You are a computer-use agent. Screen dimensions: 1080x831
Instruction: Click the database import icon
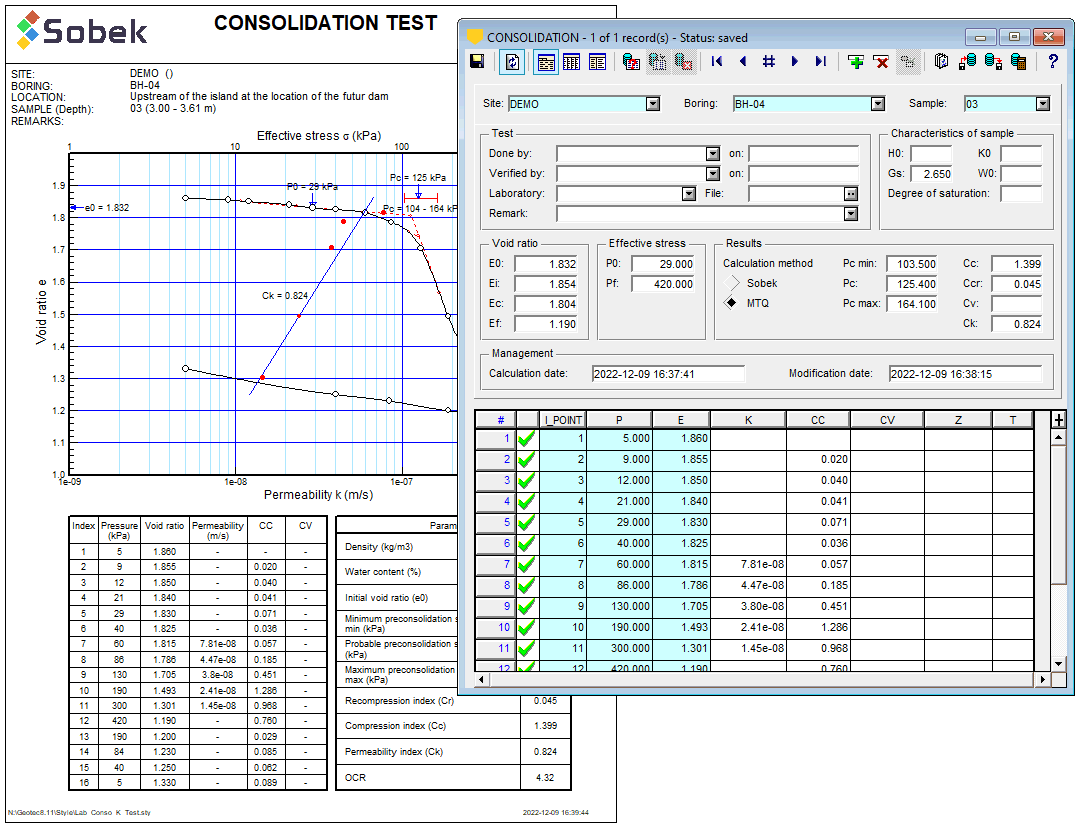pyautogui.click(x=967, y=61)
